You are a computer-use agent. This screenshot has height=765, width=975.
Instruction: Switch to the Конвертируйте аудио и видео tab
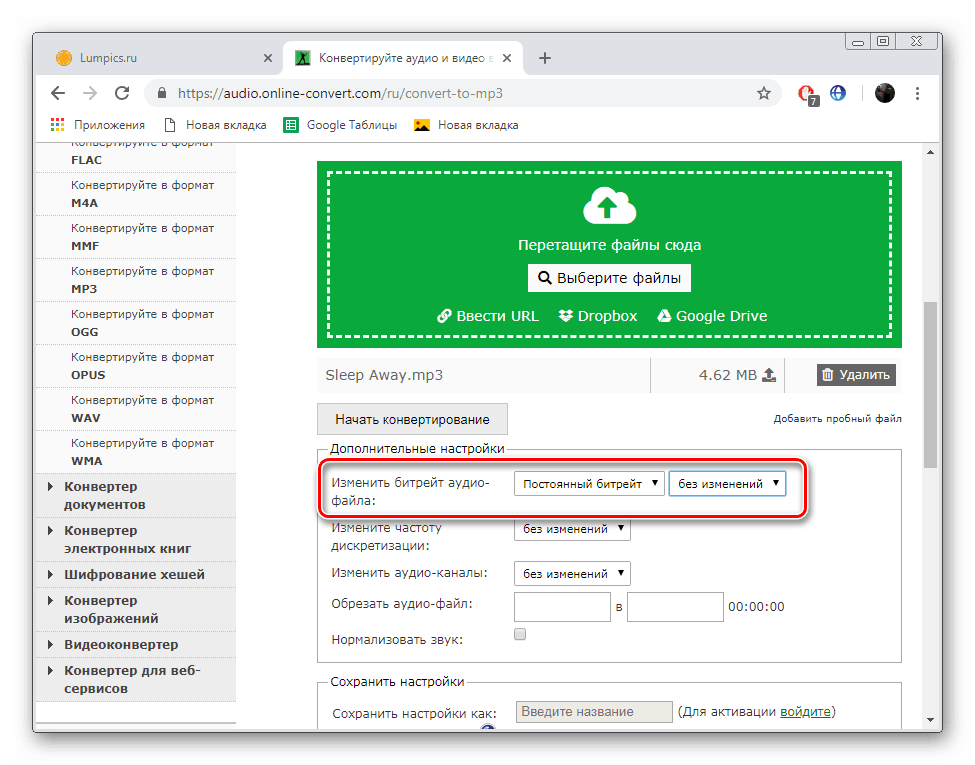point(403,58)
